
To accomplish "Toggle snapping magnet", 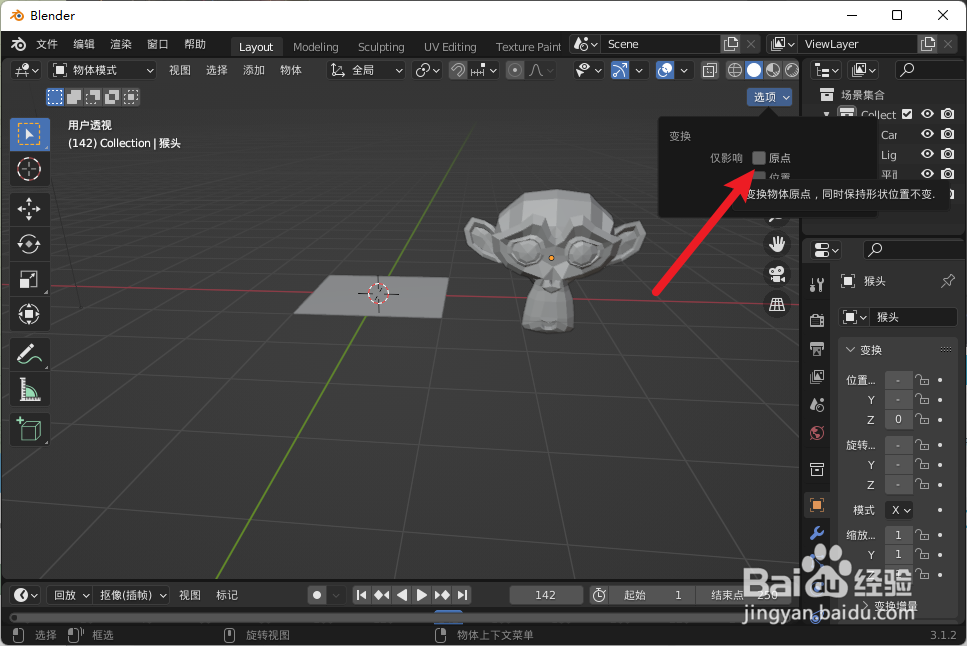I will (458, 70).
